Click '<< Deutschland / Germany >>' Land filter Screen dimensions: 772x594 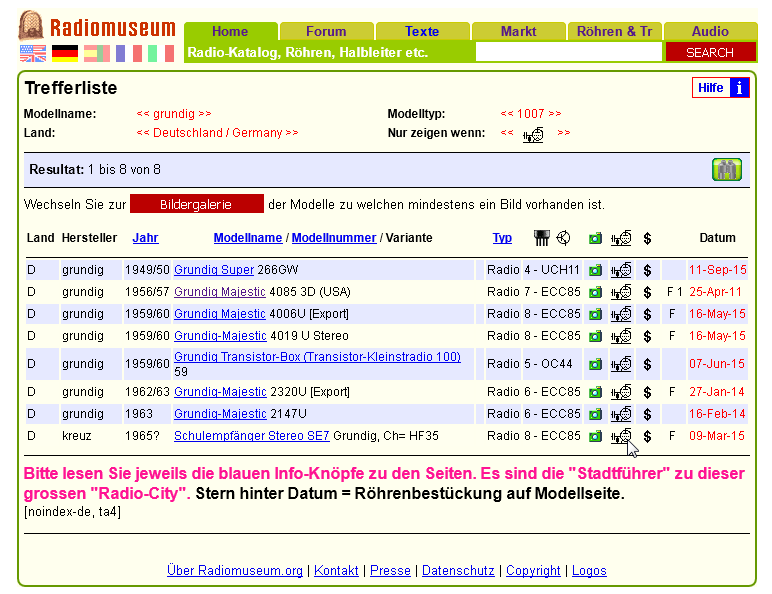pyautogui.click(x=217, y=133)
